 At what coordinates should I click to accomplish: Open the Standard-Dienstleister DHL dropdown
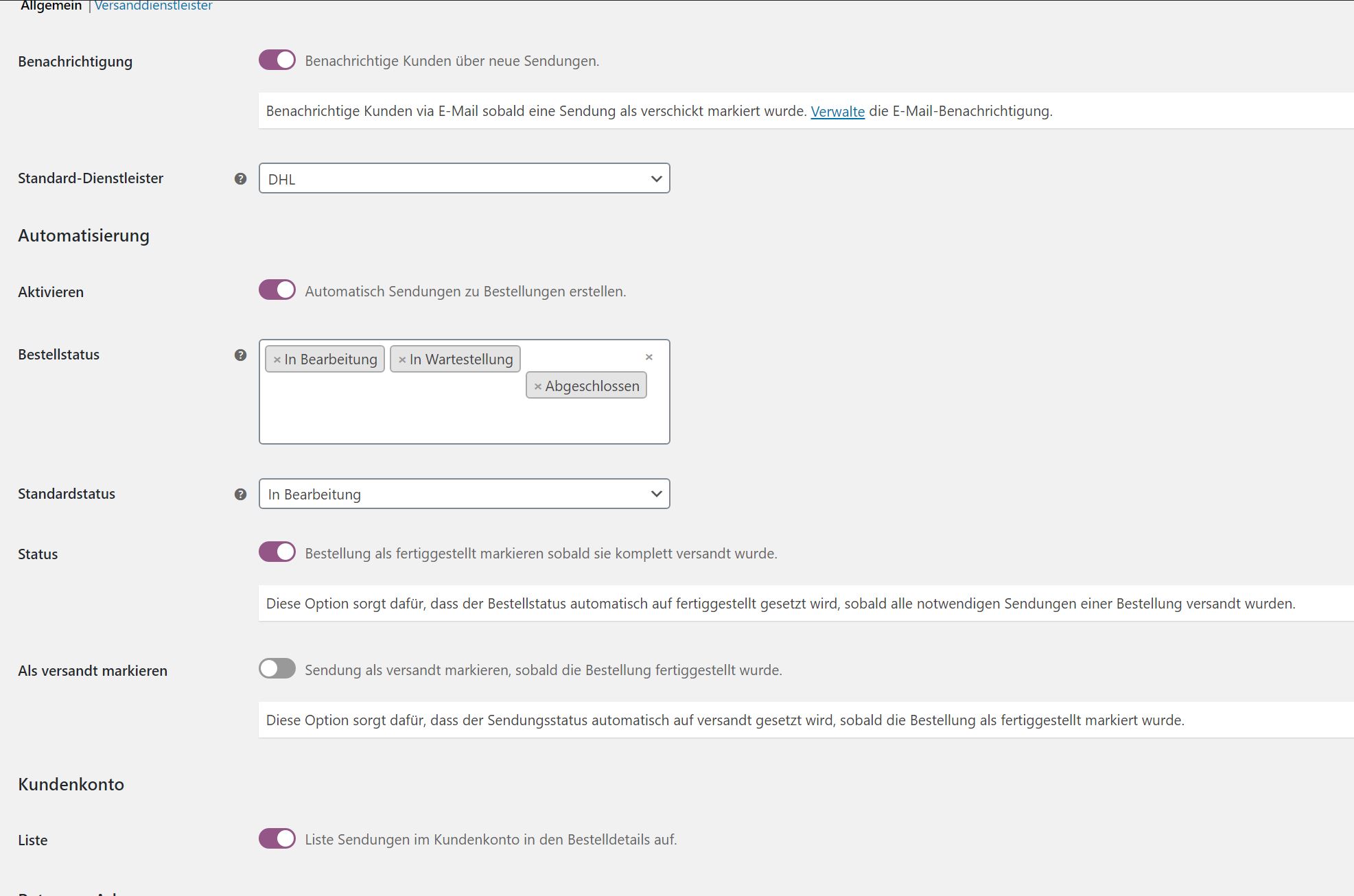pos(465,178)
